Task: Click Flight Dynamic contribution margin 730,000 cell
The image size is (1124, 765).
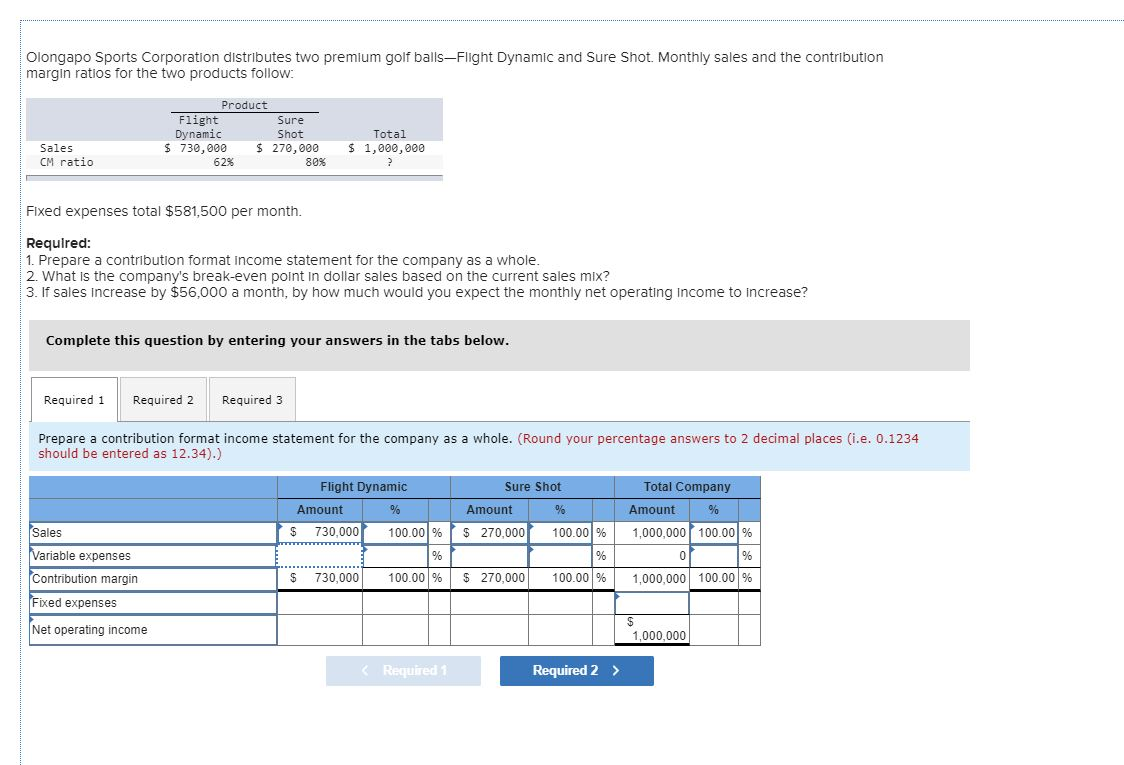Action: tap(320, 579)
